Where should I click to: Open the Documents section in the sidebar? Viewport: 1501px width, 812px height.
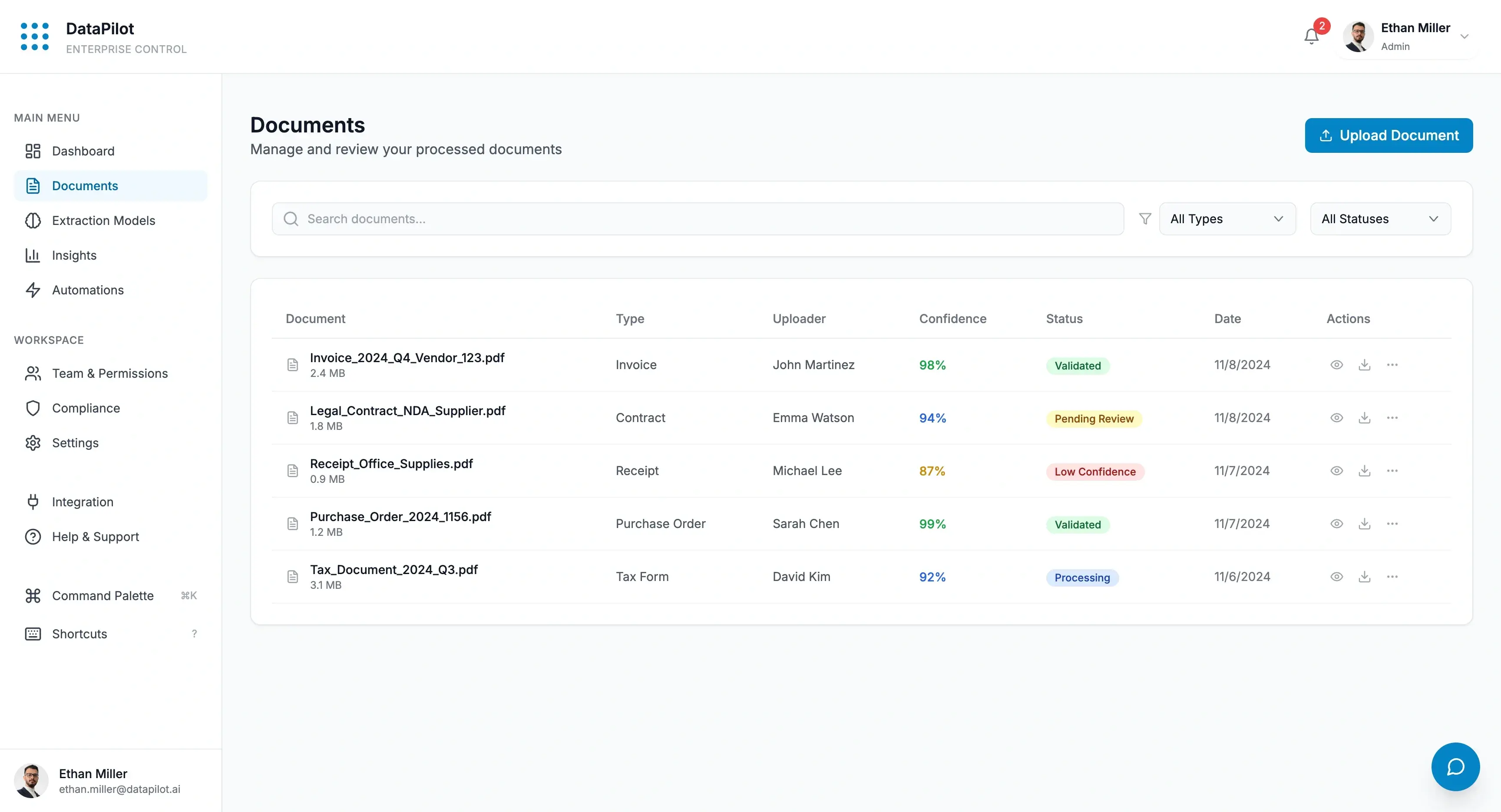(x=85, y=185)
